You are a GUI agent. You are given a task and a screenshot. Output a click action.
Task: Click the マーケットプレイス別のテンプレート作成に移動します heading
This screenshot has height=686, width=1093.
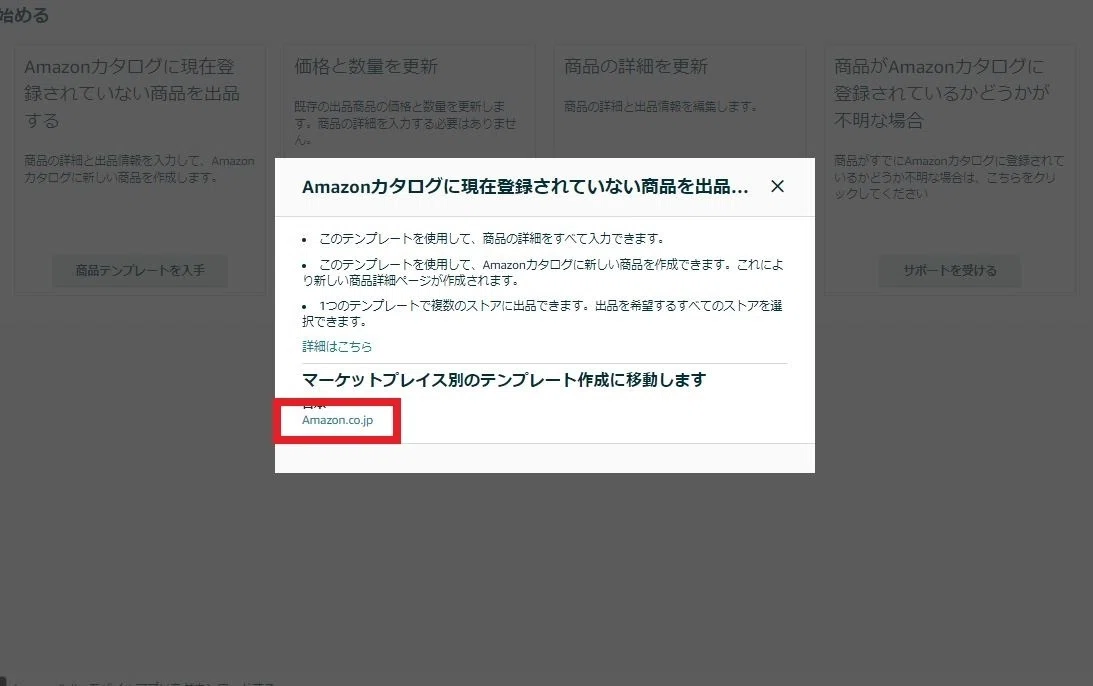[x=504, y=380]
